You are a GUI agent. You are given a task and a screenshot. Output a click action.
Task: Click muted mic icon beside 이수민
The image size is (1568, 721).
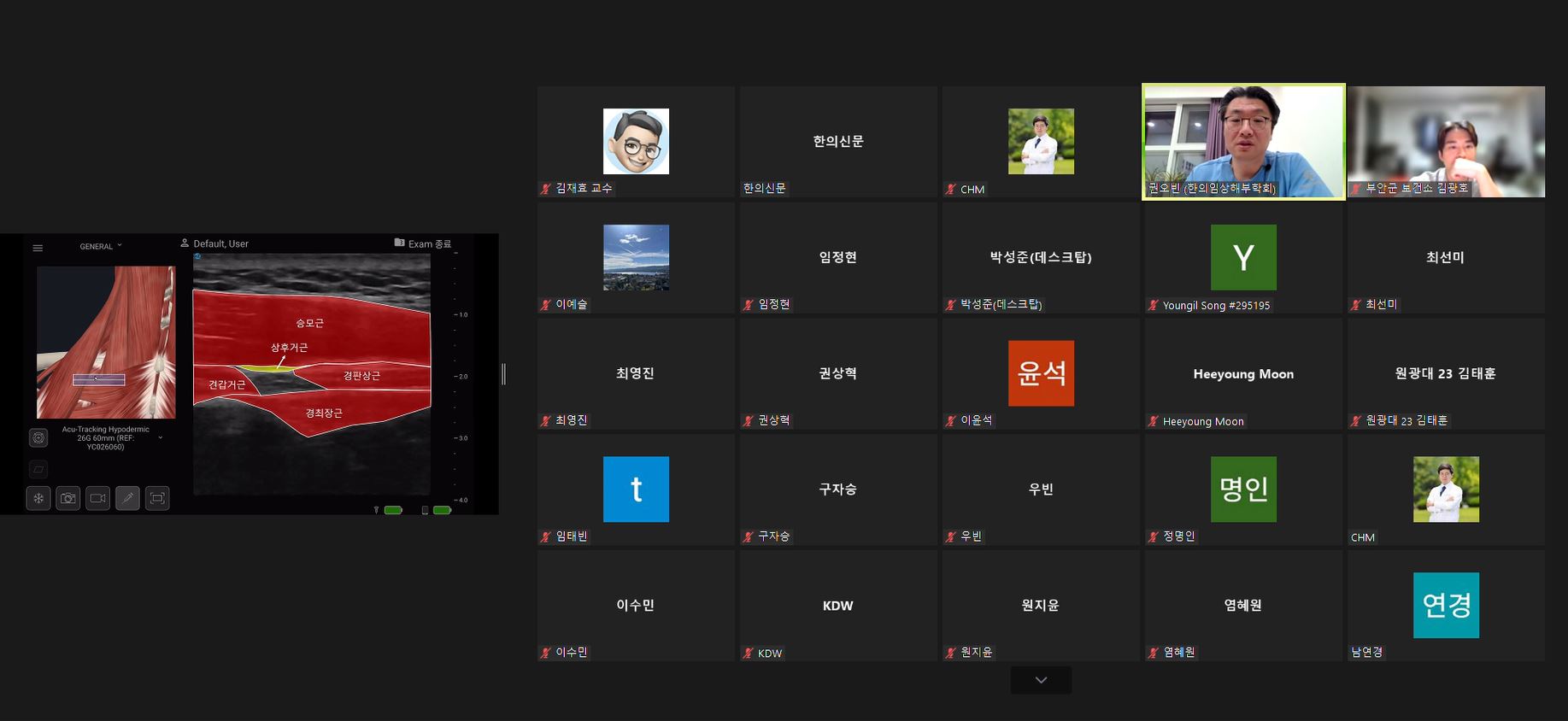(545, 654)
